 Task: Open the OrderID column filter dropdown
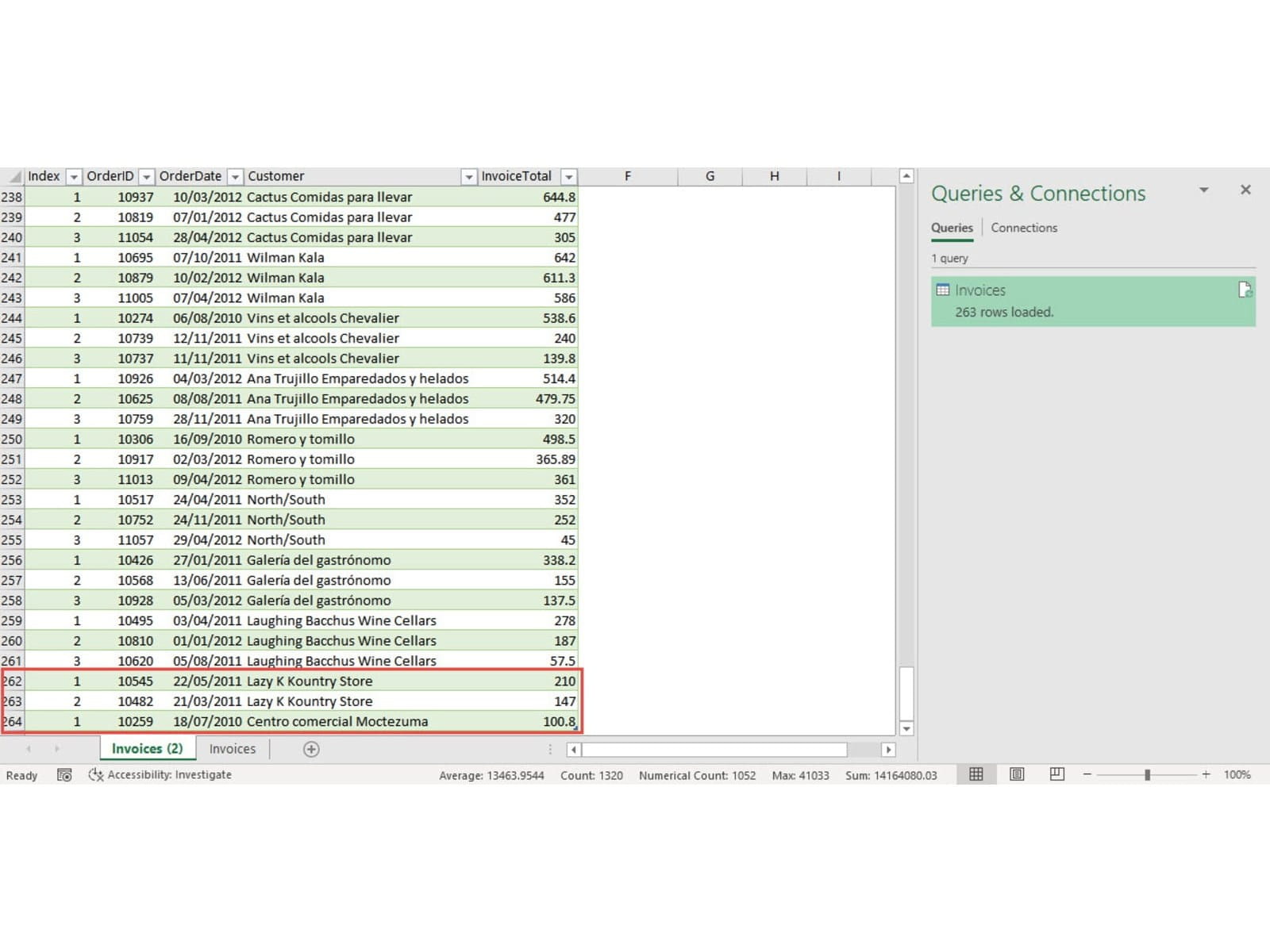146,177
